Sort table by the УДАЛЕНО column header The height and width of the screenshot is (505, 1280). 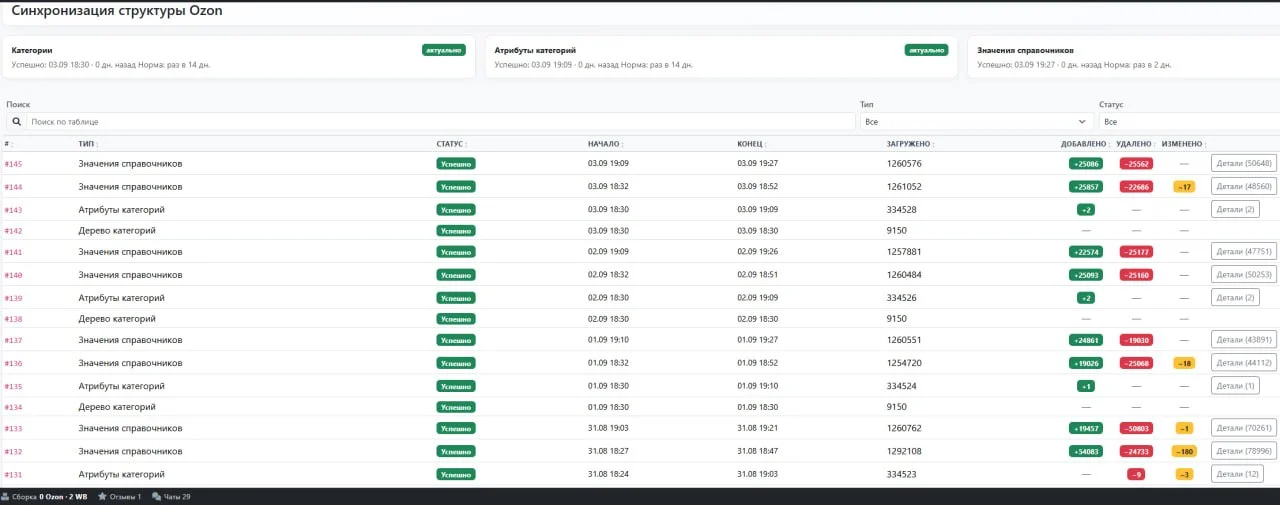[x=1136, y=144]
